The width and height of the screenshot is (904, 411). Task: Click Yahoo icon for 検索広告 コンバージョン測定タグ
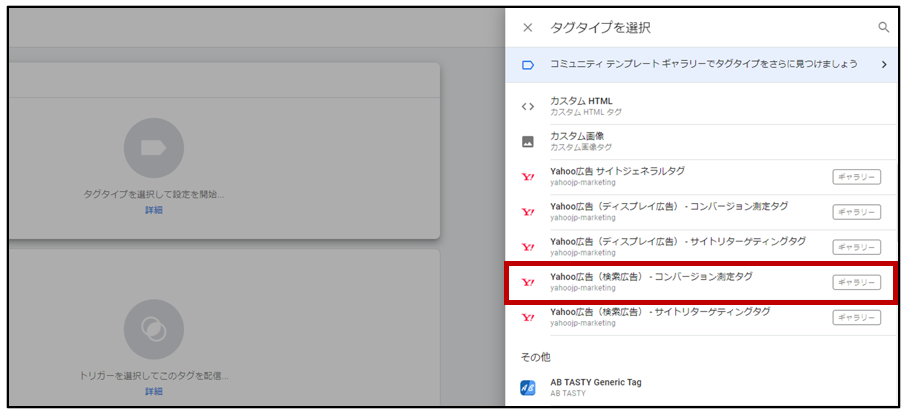[x=528, y=282]
